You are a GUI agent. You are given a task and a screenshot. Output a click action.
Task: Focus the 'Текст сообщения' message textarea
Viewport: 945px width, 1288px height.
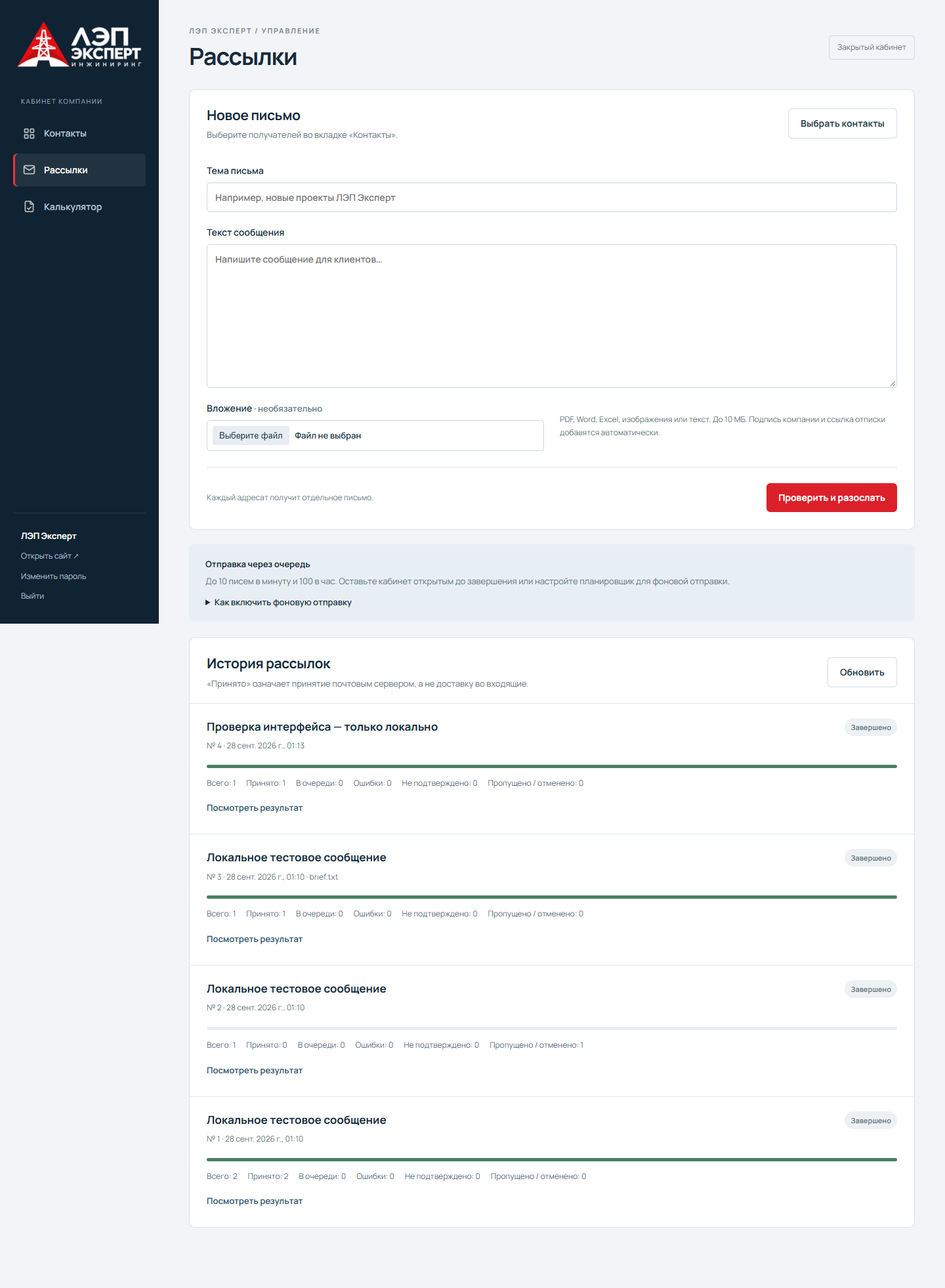pyautogui.click(x=552, y=316)
